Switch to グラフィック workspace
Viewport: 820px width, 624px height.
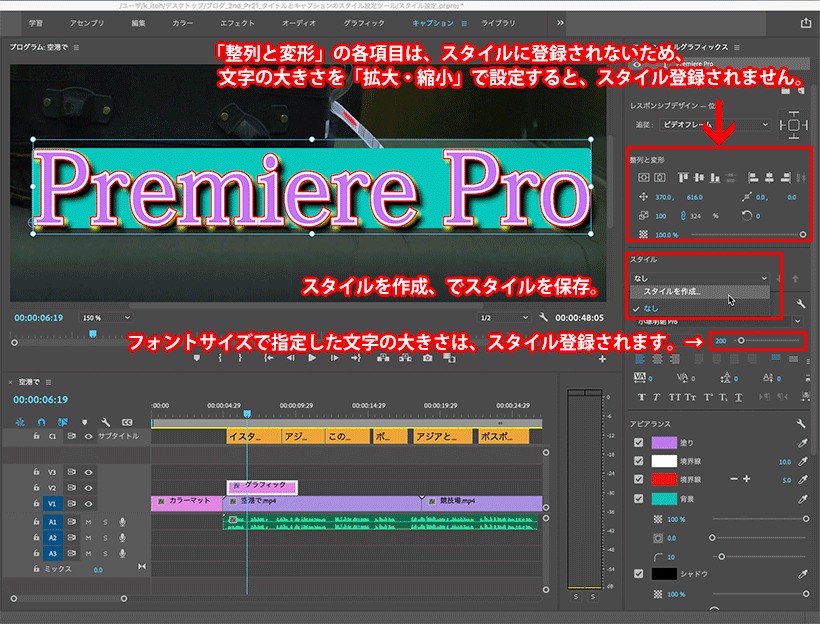(x=364, y=23)
